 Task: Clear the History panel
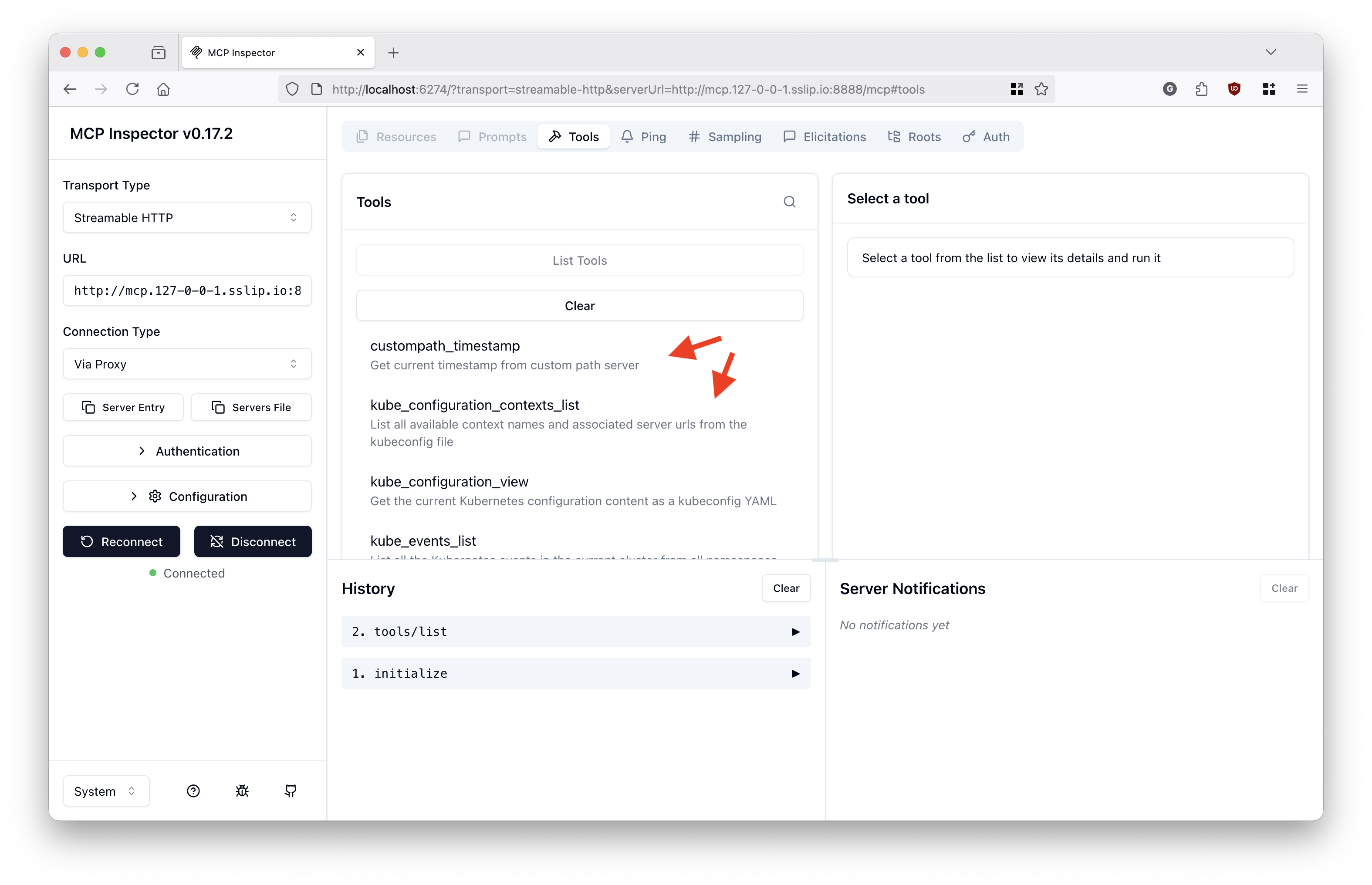tap(786, 588)
